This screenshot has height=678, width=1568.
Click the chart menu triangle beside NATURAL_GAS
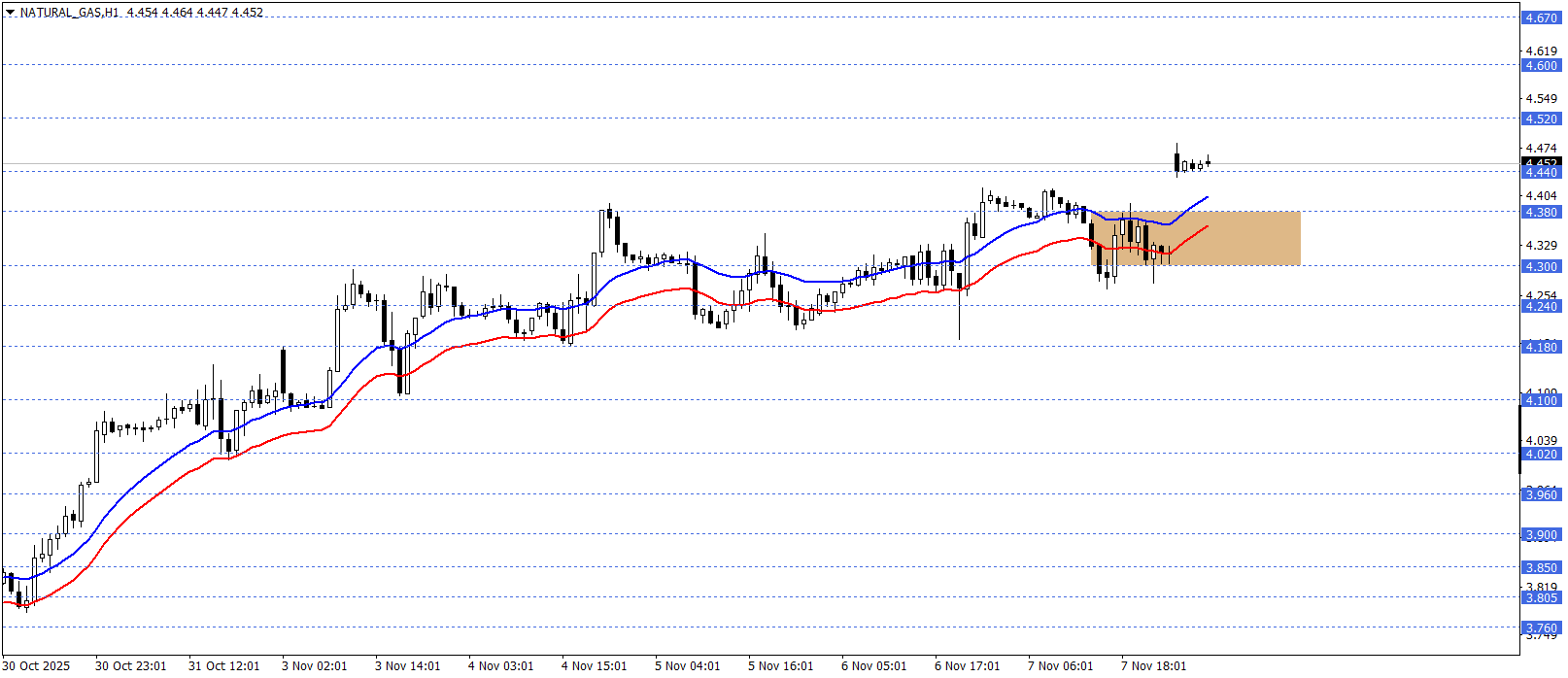point(11,13)
